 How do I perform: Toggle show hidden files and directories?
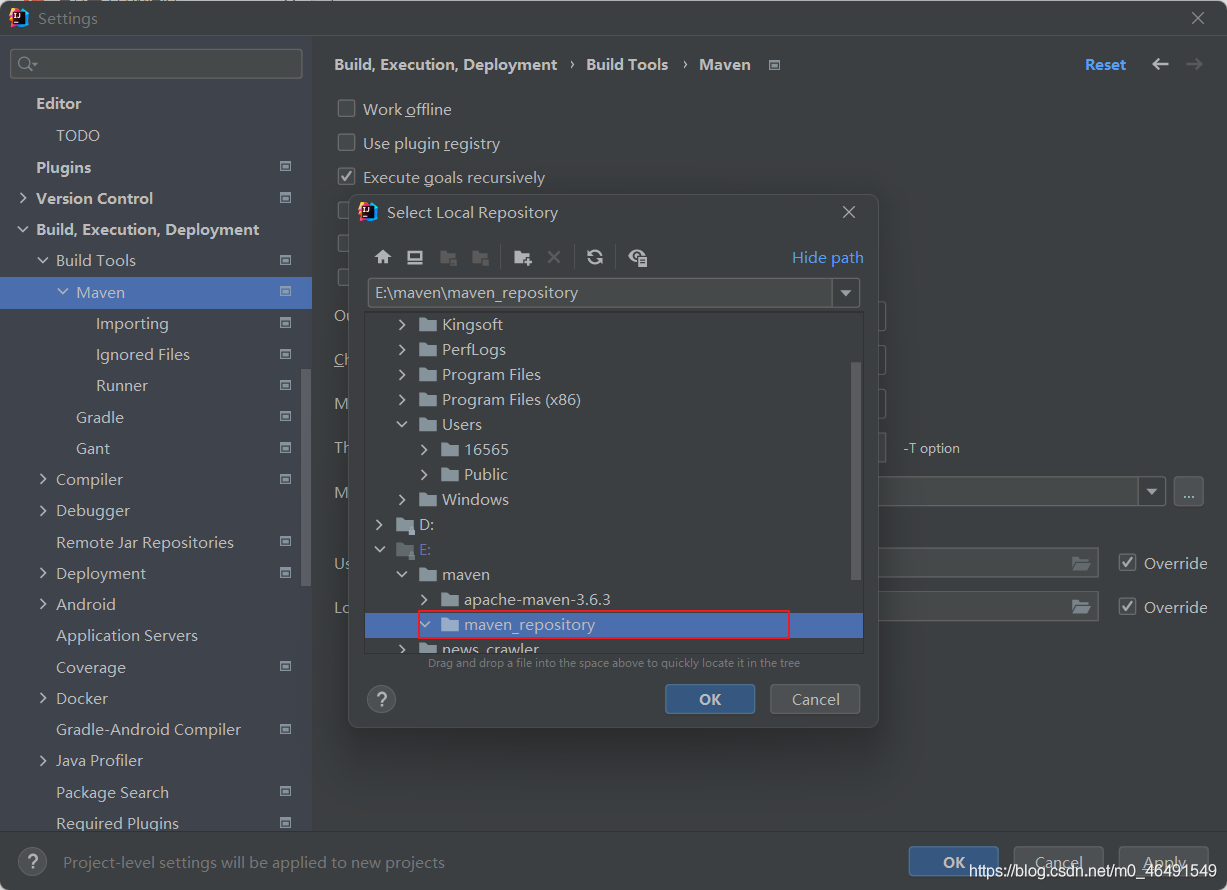coord(638,257)
